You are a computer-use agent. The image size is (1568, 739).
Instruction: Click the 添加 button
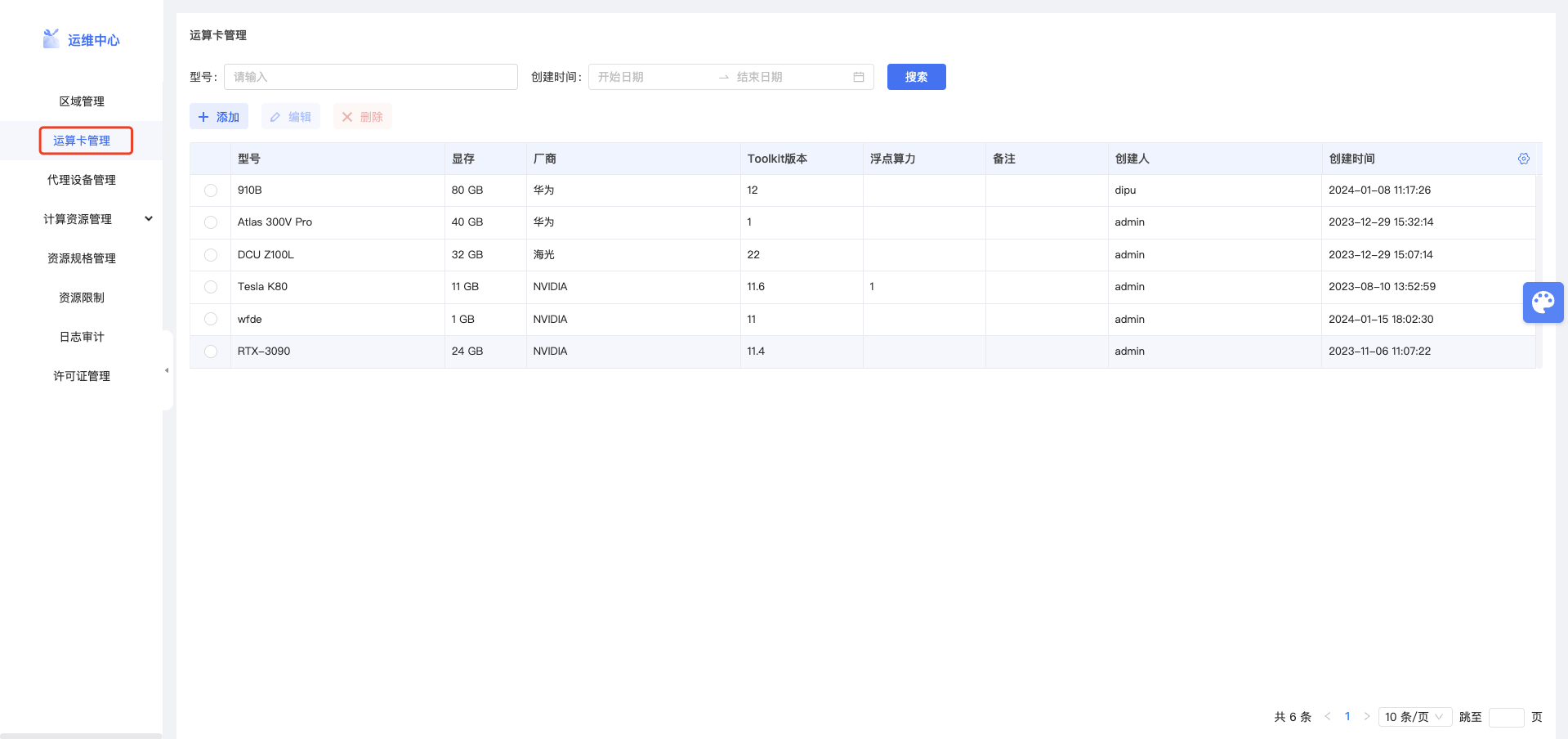219,117
